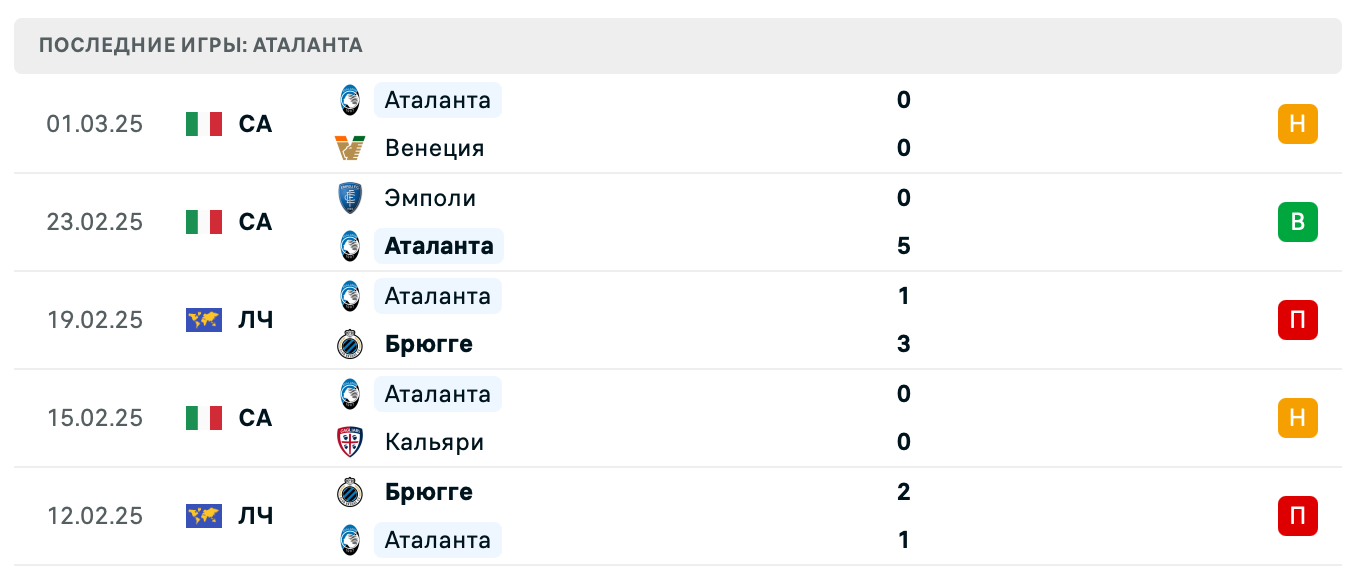Screen dimensions: 1358x578
Task: Click orange "Н" badge for Venezia match
Action: [1297, 124]
